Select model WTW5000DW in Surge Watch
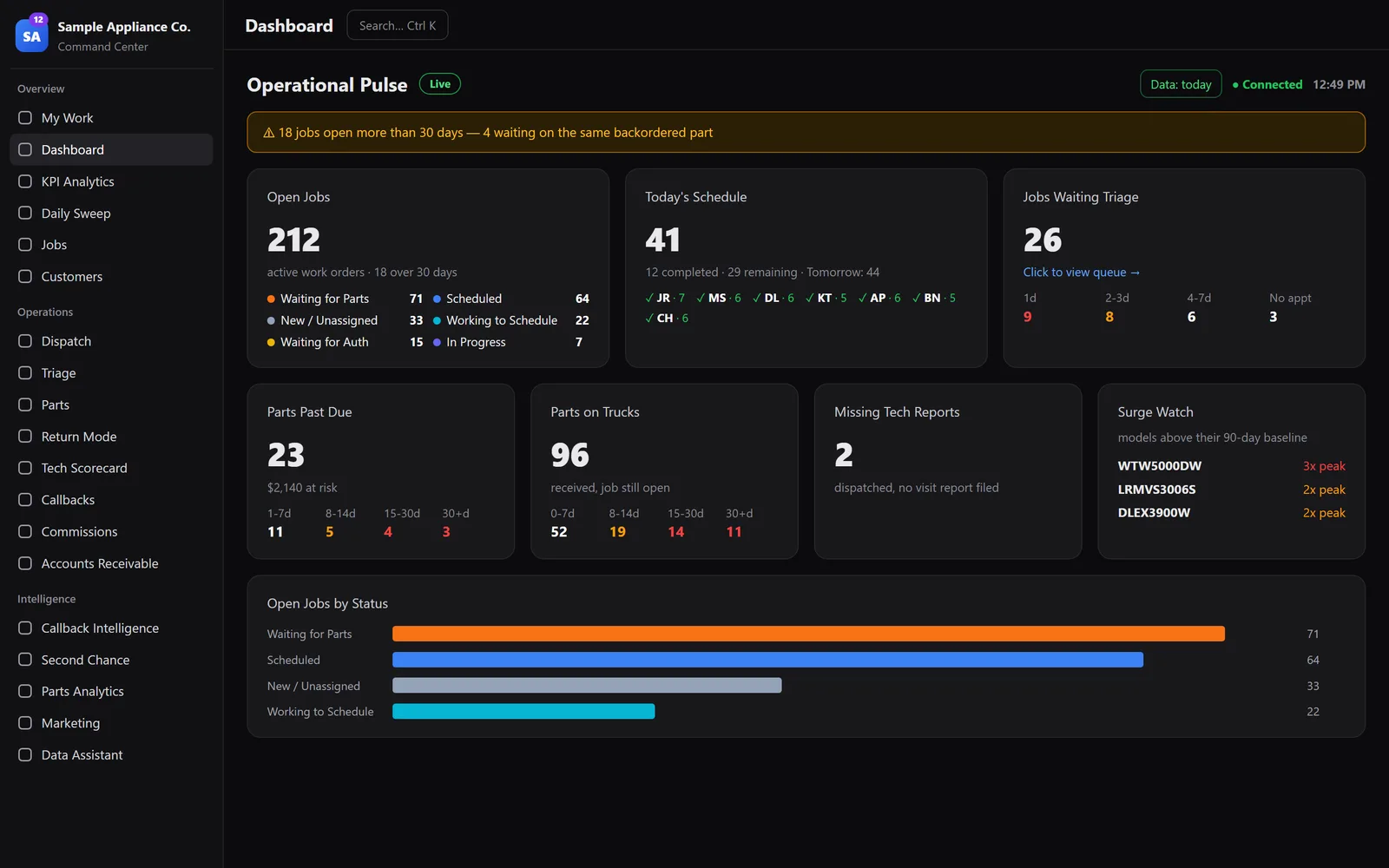Image resolution: width=1389 pixels, height=868 pixels. click(x=1160, y=466)
